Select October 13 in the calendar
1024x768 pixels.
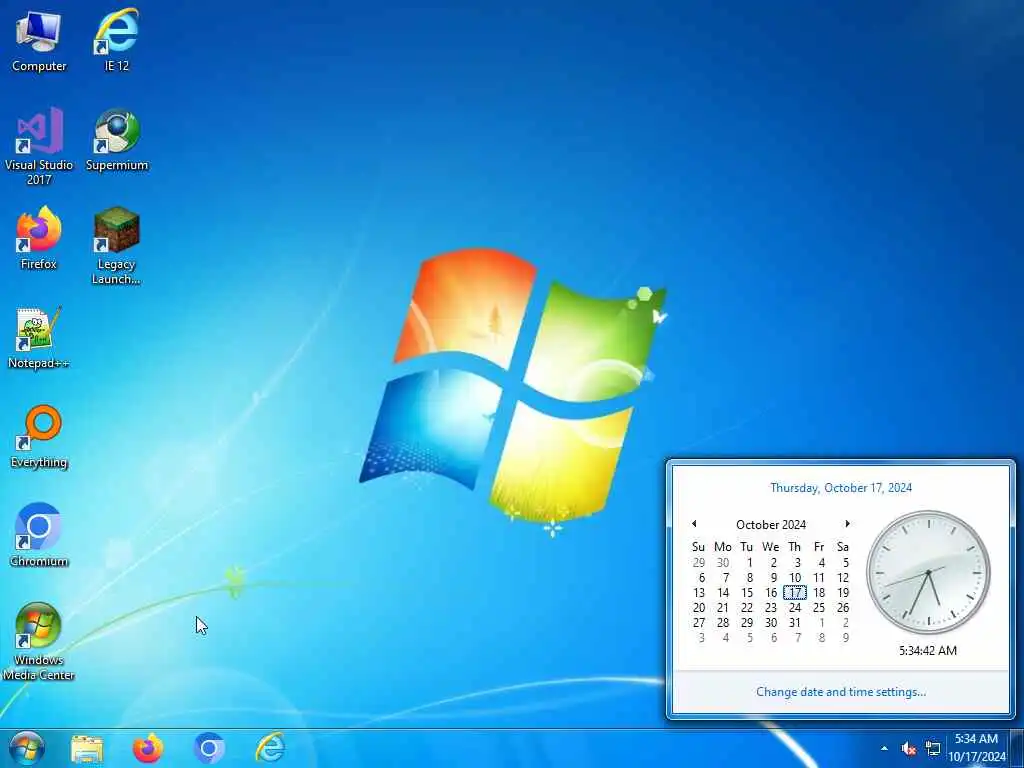tap(699, 592)
